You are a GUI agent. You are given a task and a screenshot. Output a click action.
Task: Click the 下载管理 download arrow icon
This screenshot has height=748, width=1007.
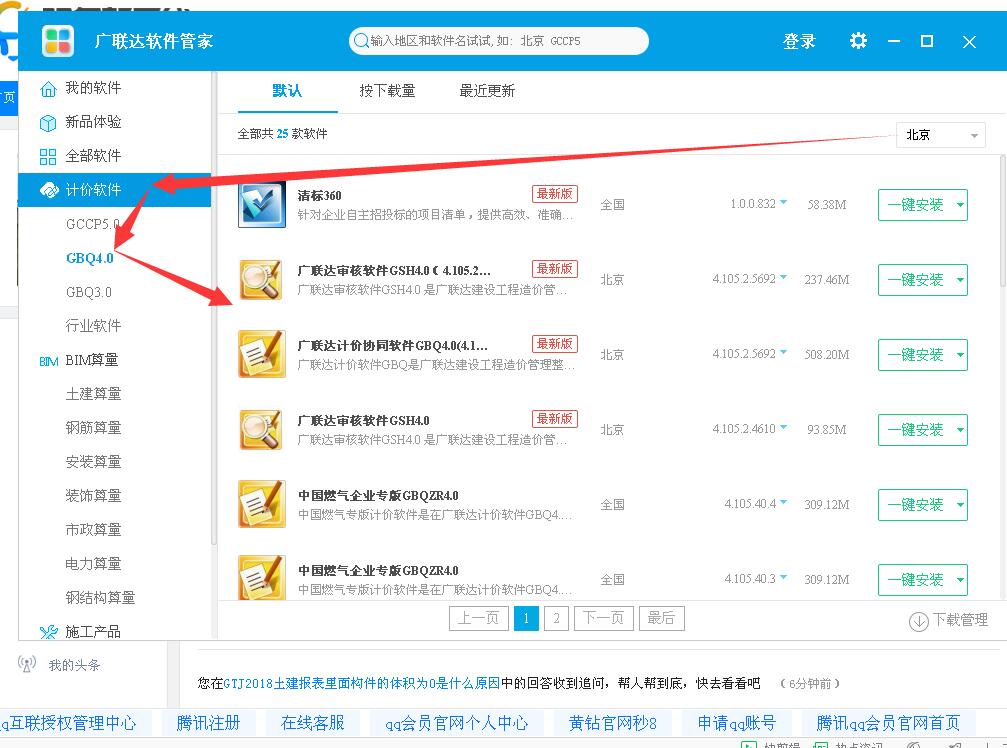(918, 621)
